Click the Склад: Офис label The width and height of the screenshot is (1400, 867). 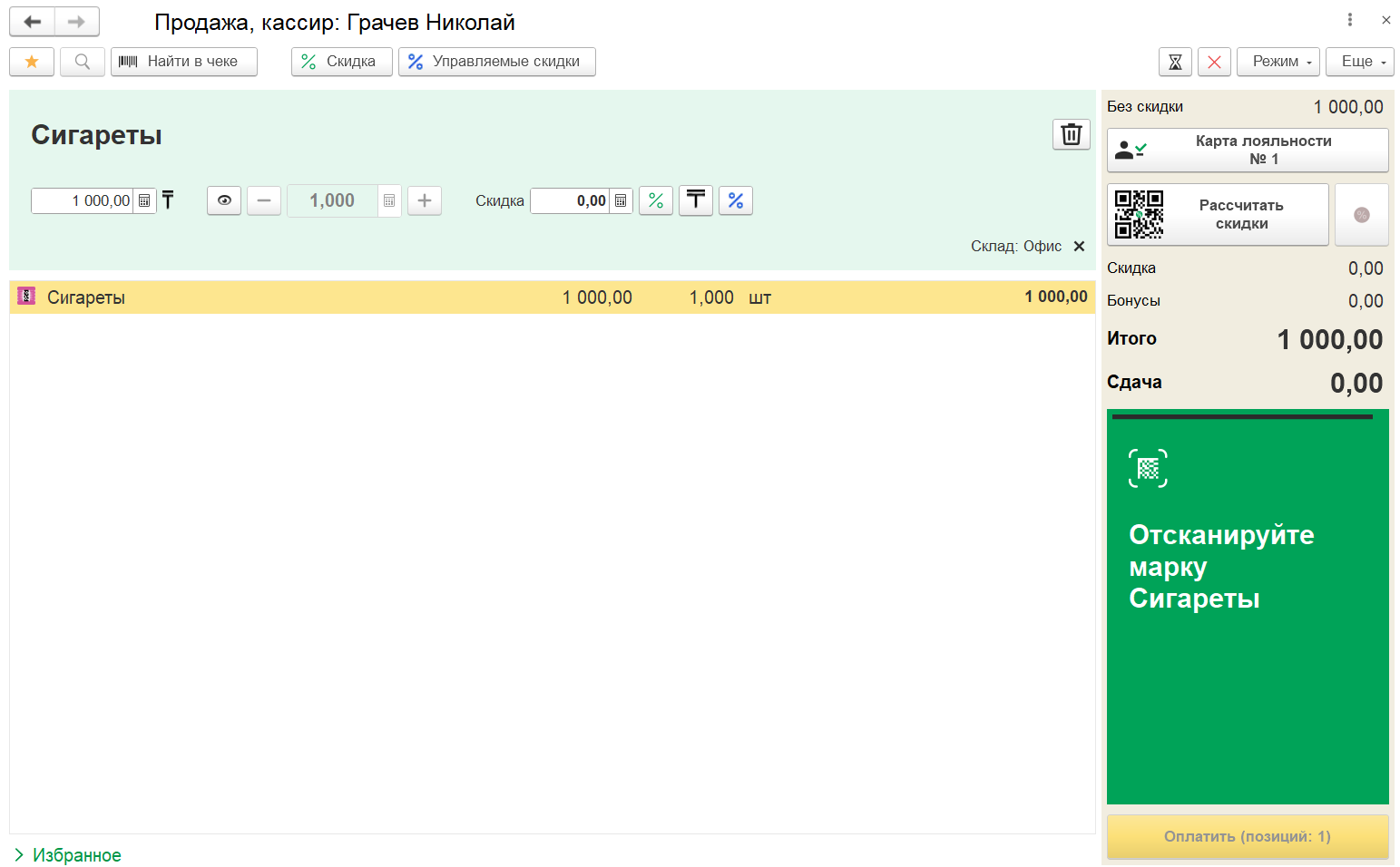(1016, 246)
